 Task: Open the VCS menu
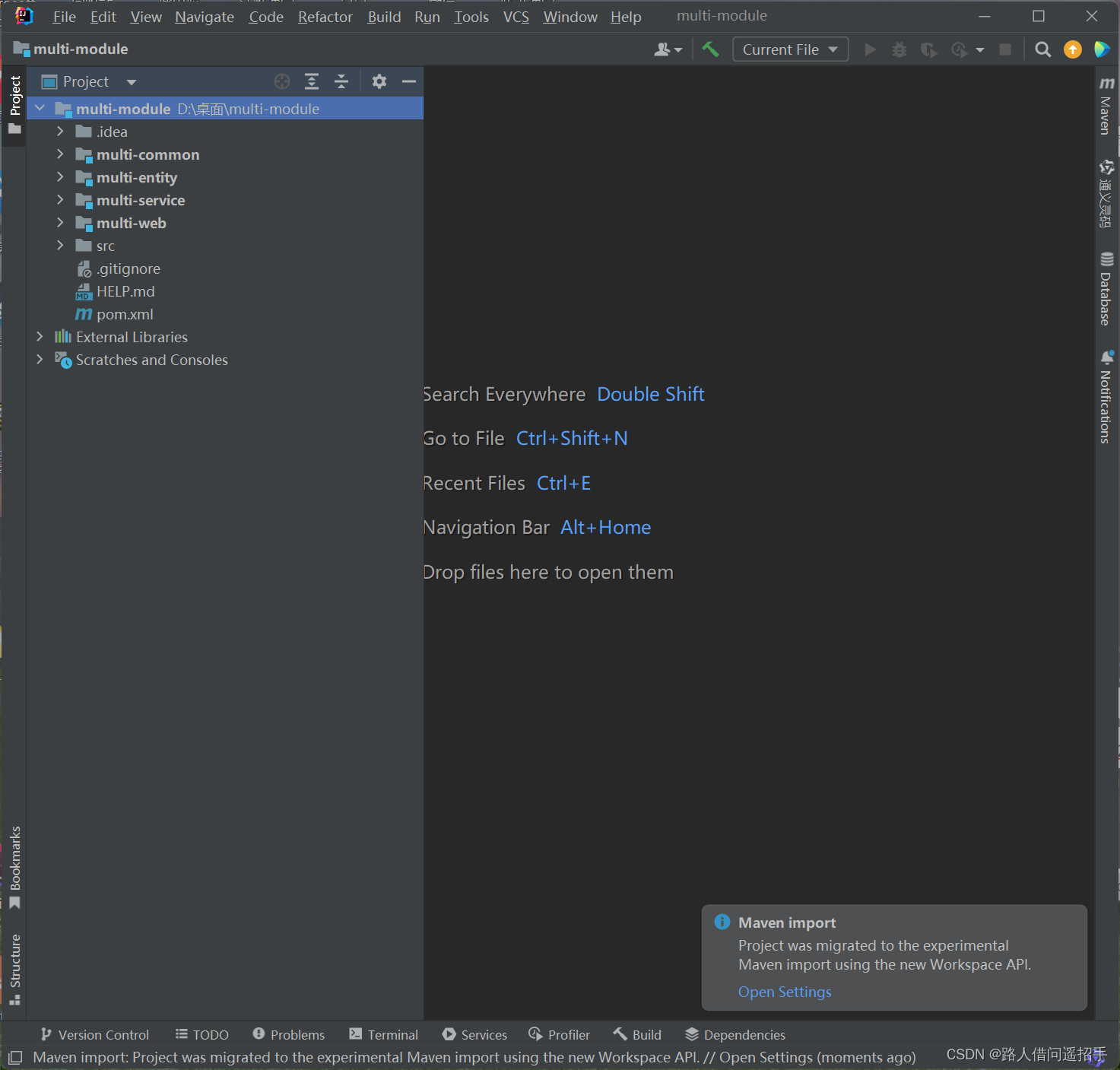tap(516, 17)
